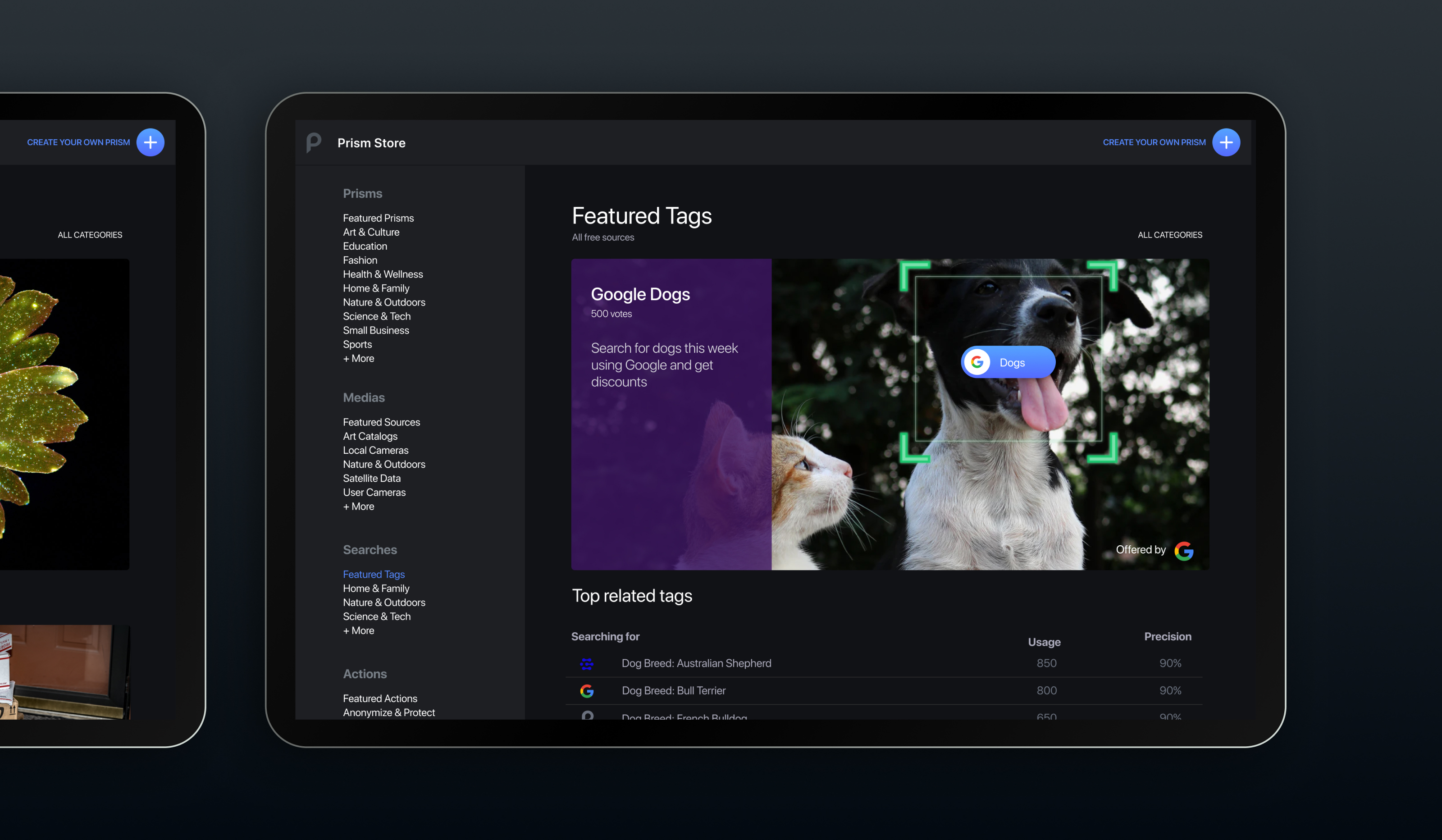Click the Medias section heading
Viewport: 1442px width, 840px height.
pos(363,397)
